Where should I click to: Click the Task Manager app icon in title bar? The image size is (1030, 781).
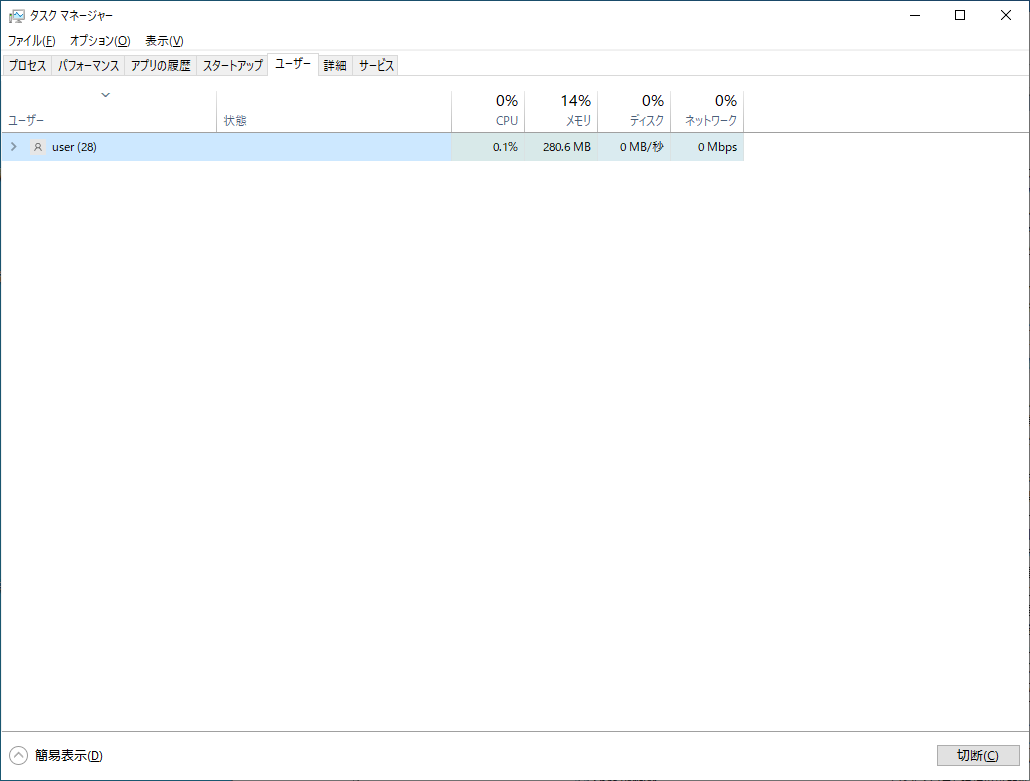coord(16,16)
